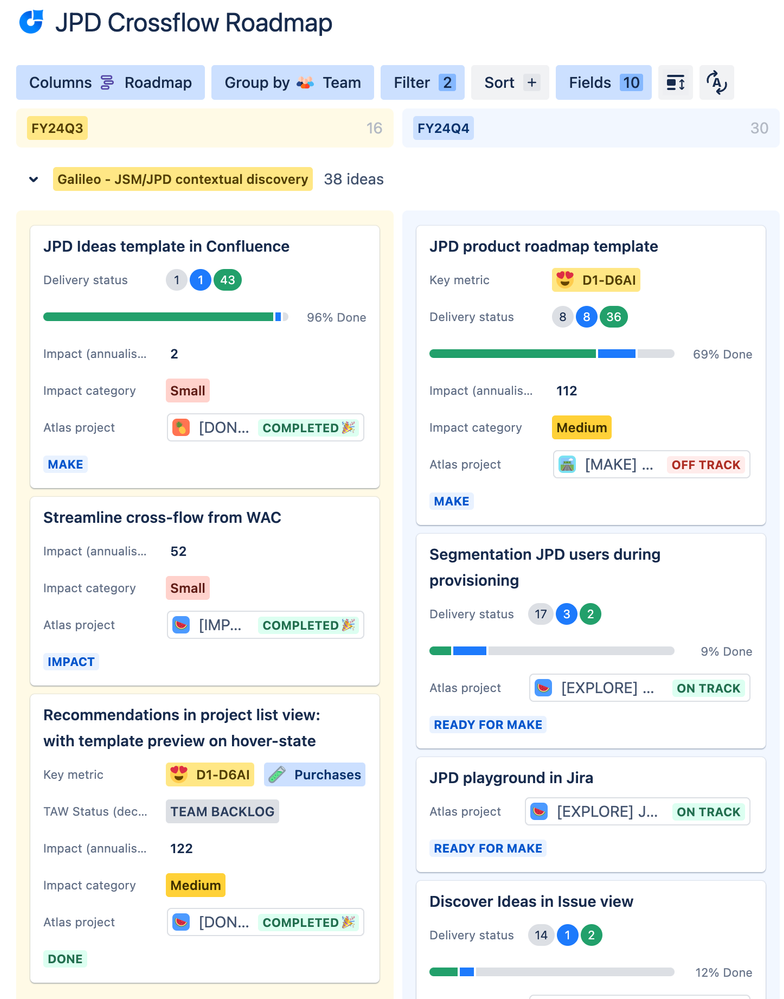Collapse the Galileo group with chevron
Viewport: 784px width, 999px height.
tap(34, 180)
